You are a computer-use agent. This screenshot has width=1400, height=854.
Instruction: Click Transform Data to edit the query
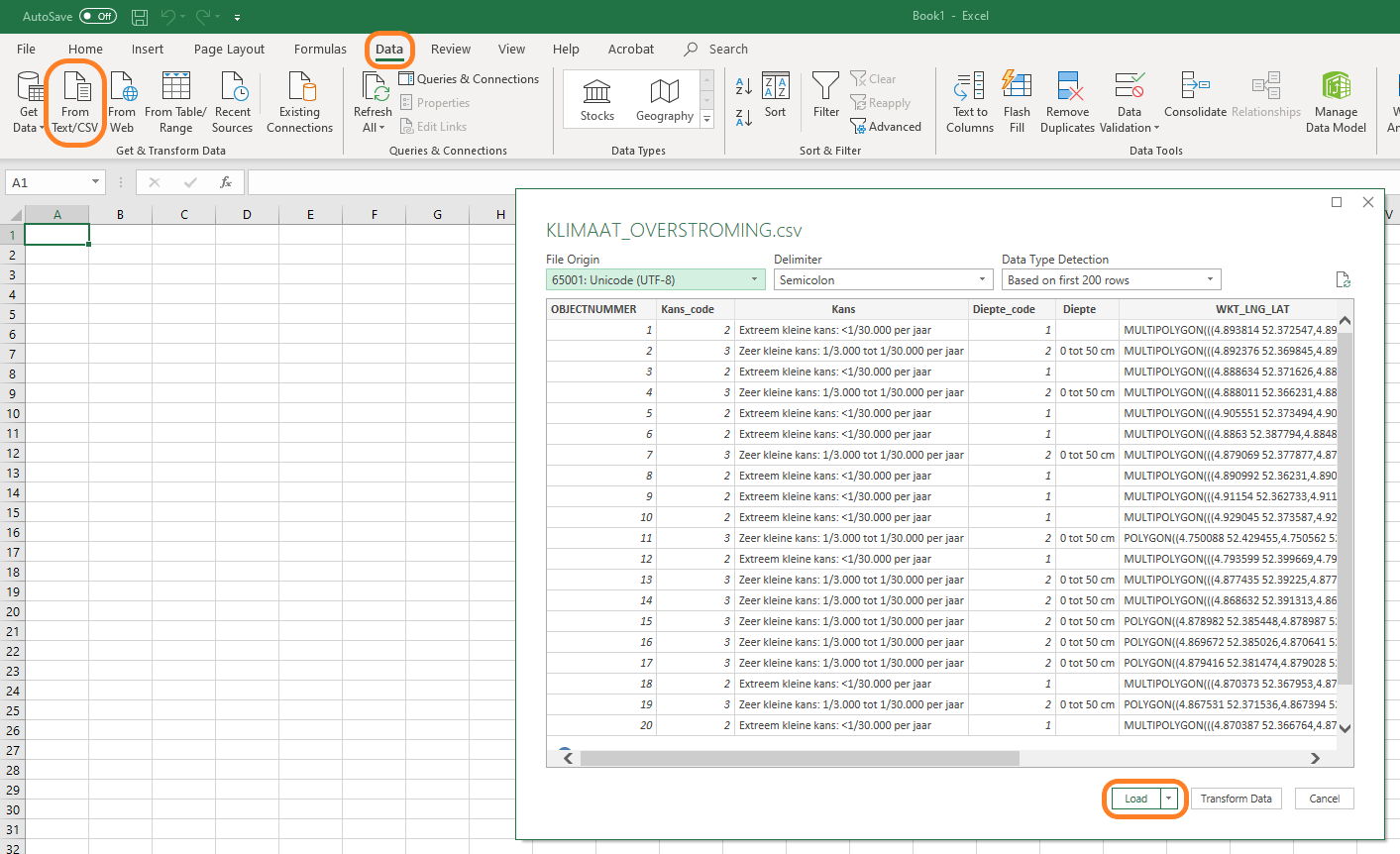[x=1236, y=798]
